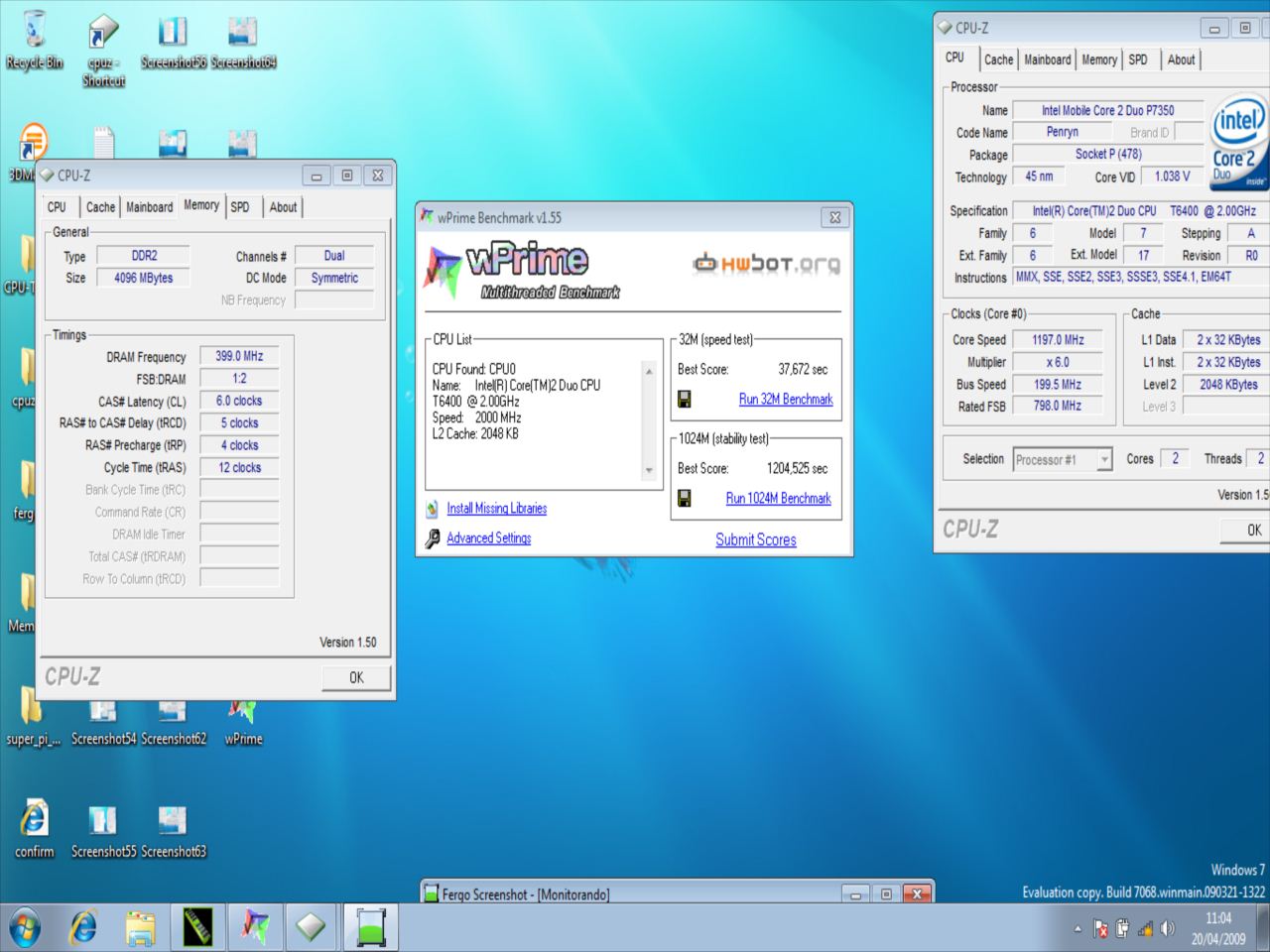
Task: Open About tab in Memory CPU-Z window
Action: tap(283, 206)
